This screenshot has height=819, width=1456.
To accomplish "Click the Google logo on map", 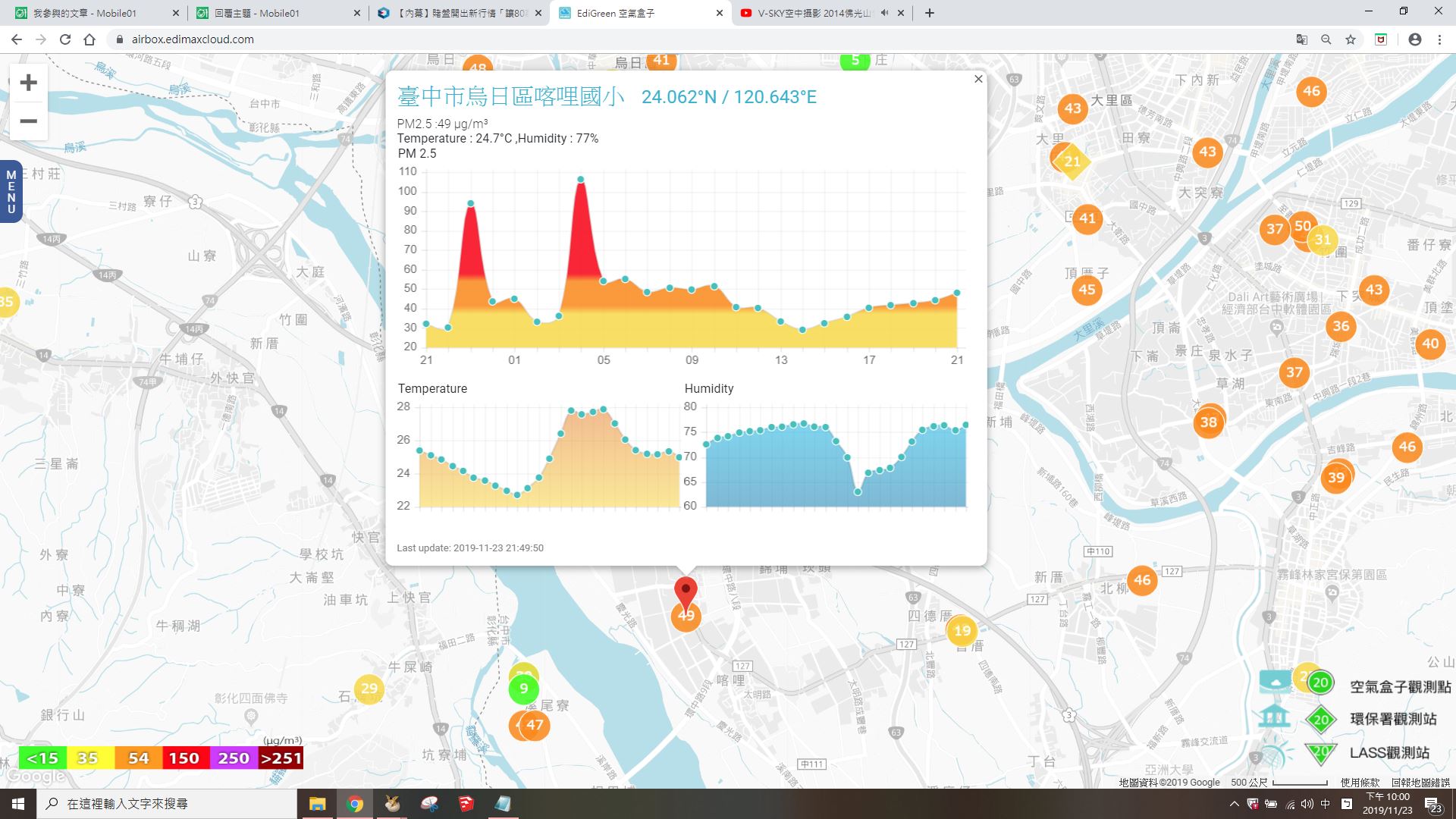I will click(x=36, y=777).
